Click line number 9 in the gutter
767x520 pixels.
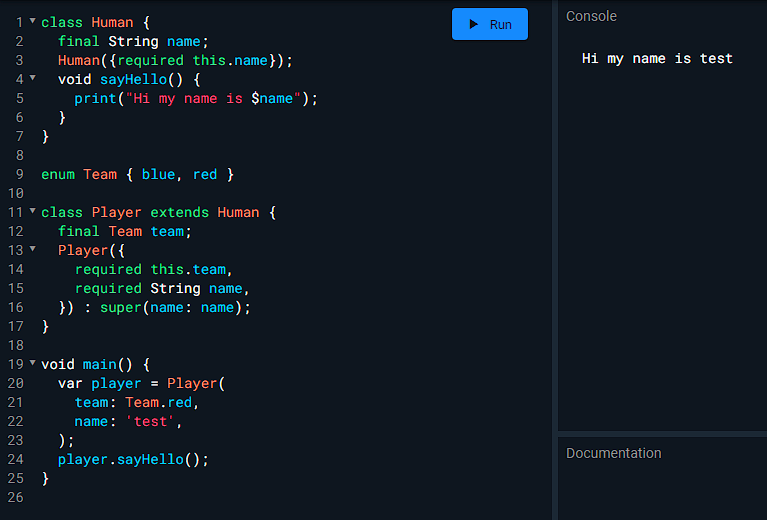(x=20, y=174)
